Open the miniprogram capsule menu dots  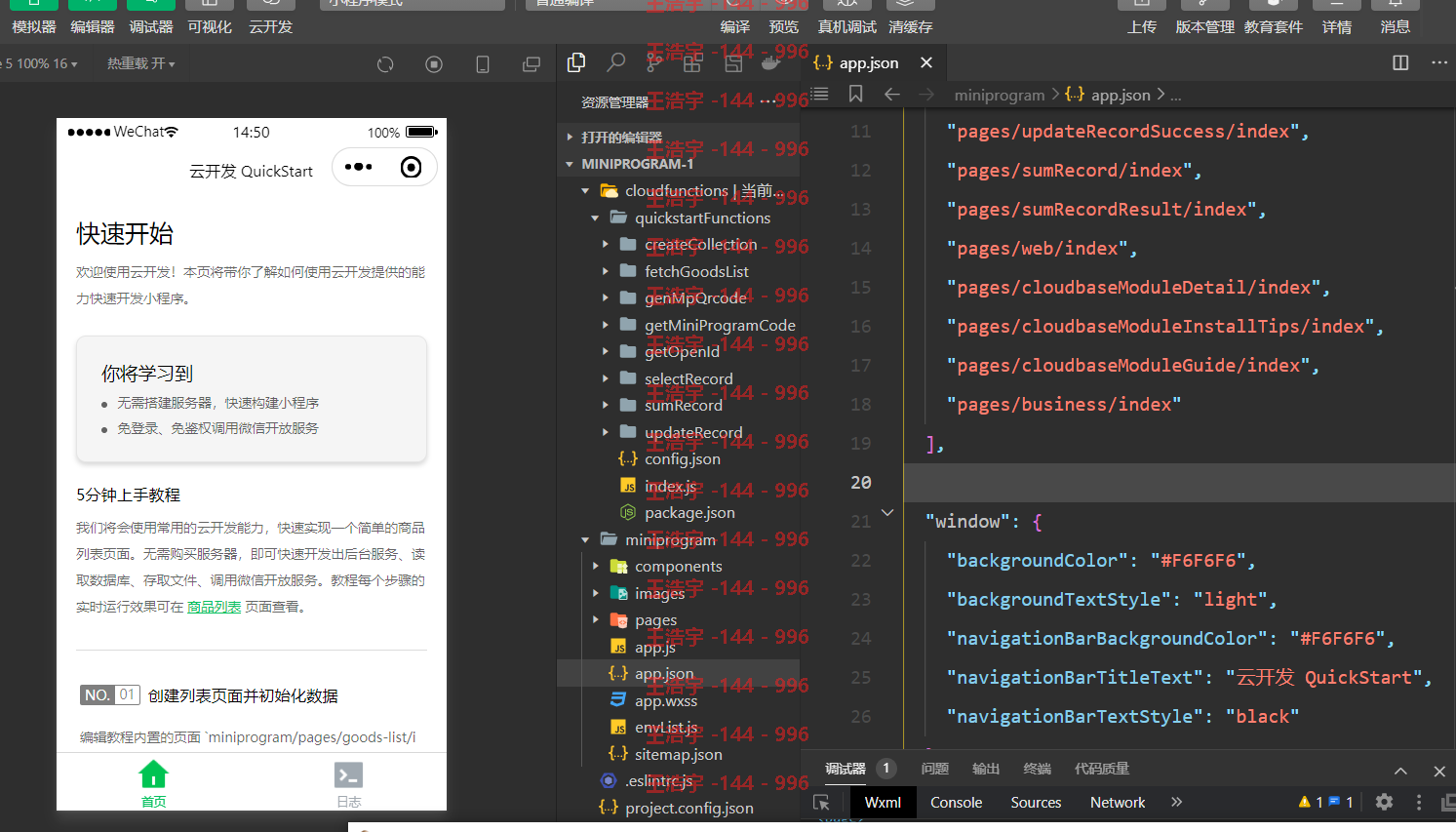358,167
